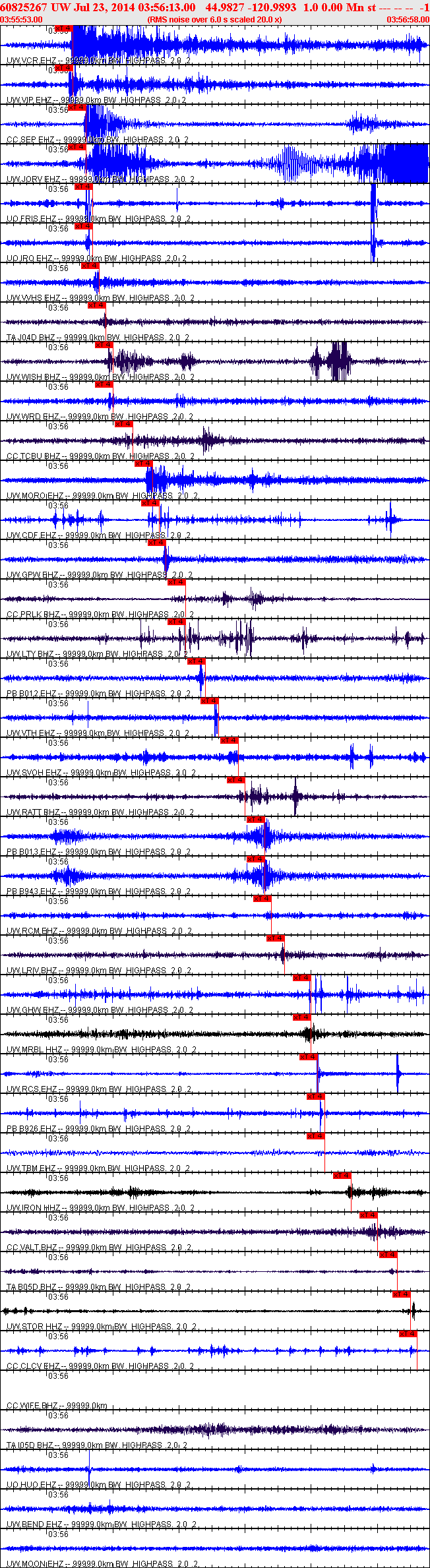The width and height of the screenshot is (430, 1568).
Task: Click the '(RMS noise over 6.0 s scaled 20.0 x)' note
Action: coord(215,19)
